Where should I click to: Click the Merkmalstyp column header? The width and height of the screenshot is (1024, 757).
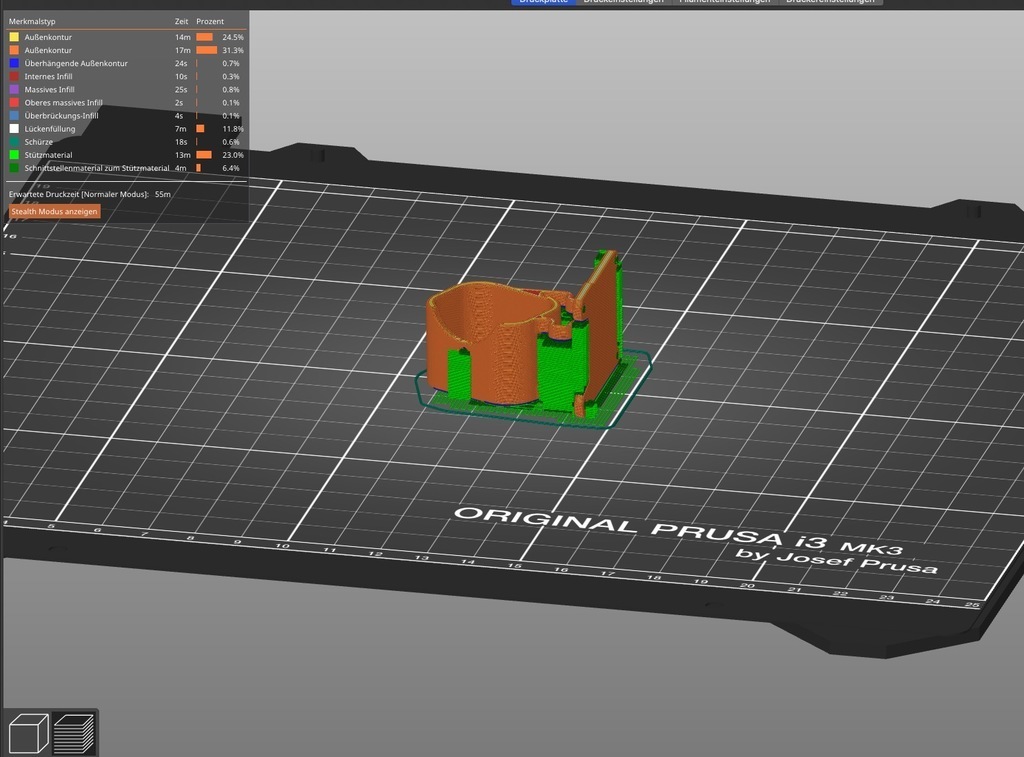[32, 22]
